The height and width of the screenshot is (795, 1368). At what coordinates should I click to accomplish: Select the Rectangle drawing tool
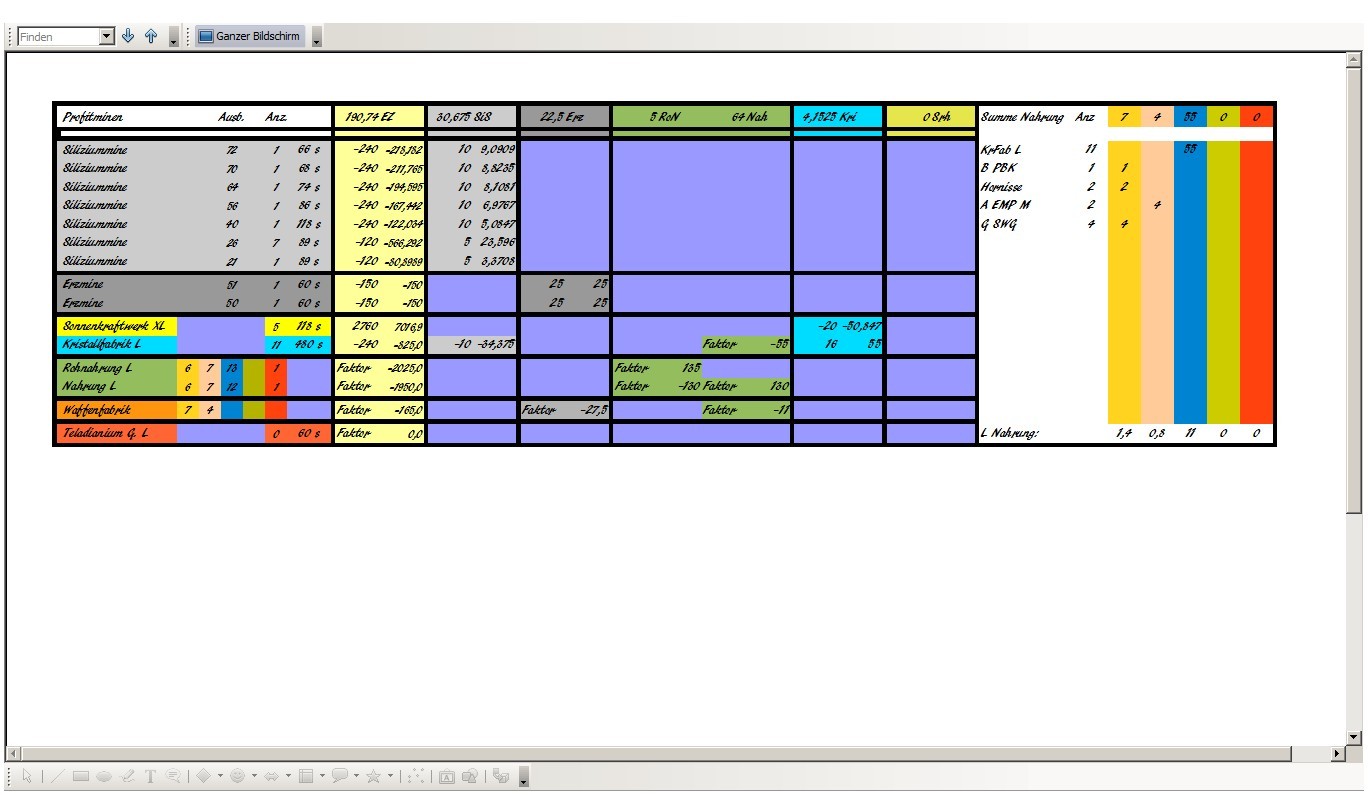pos(81,776)
